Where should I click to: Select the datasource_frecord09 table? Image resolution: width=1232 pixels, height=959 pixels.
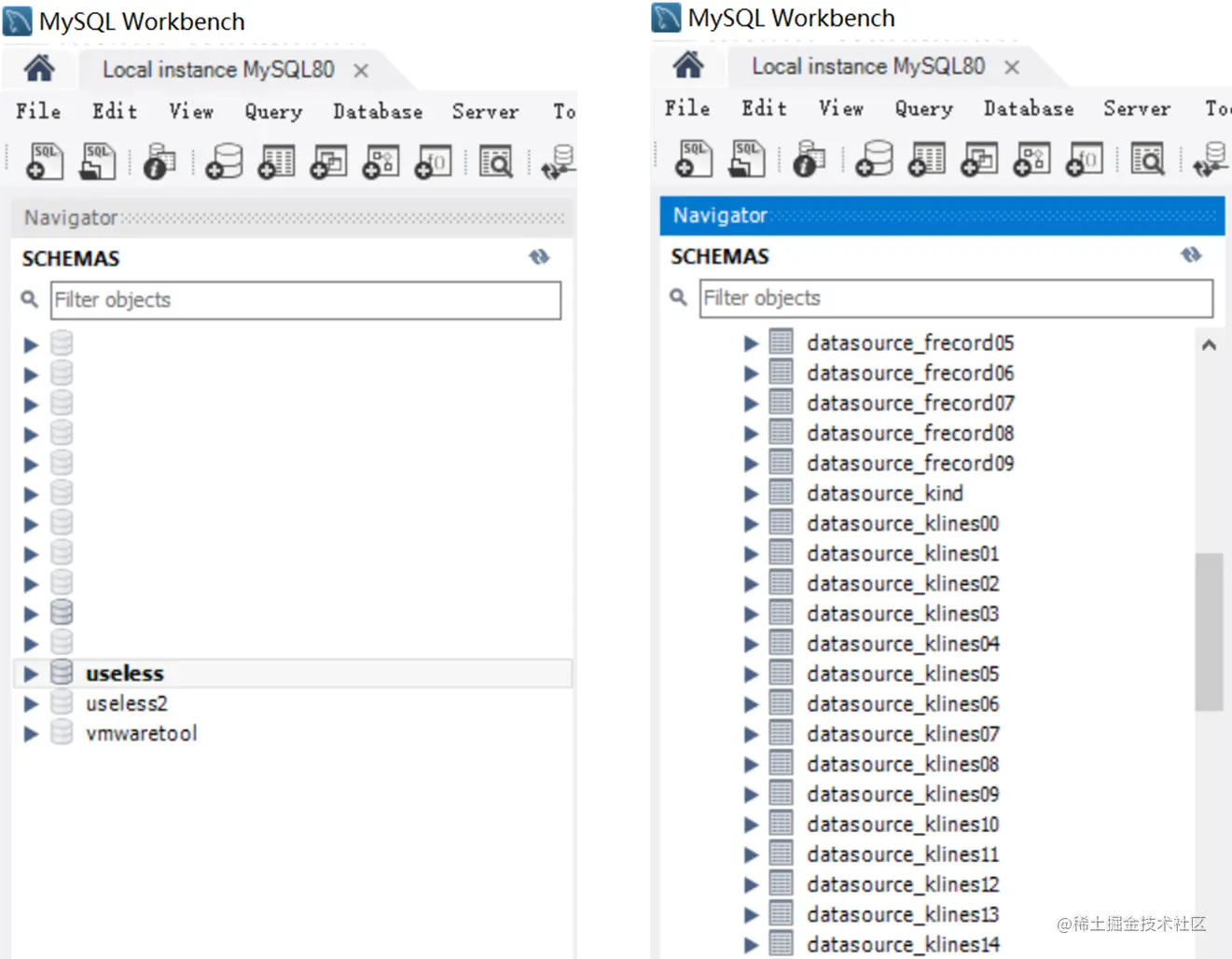910,464
